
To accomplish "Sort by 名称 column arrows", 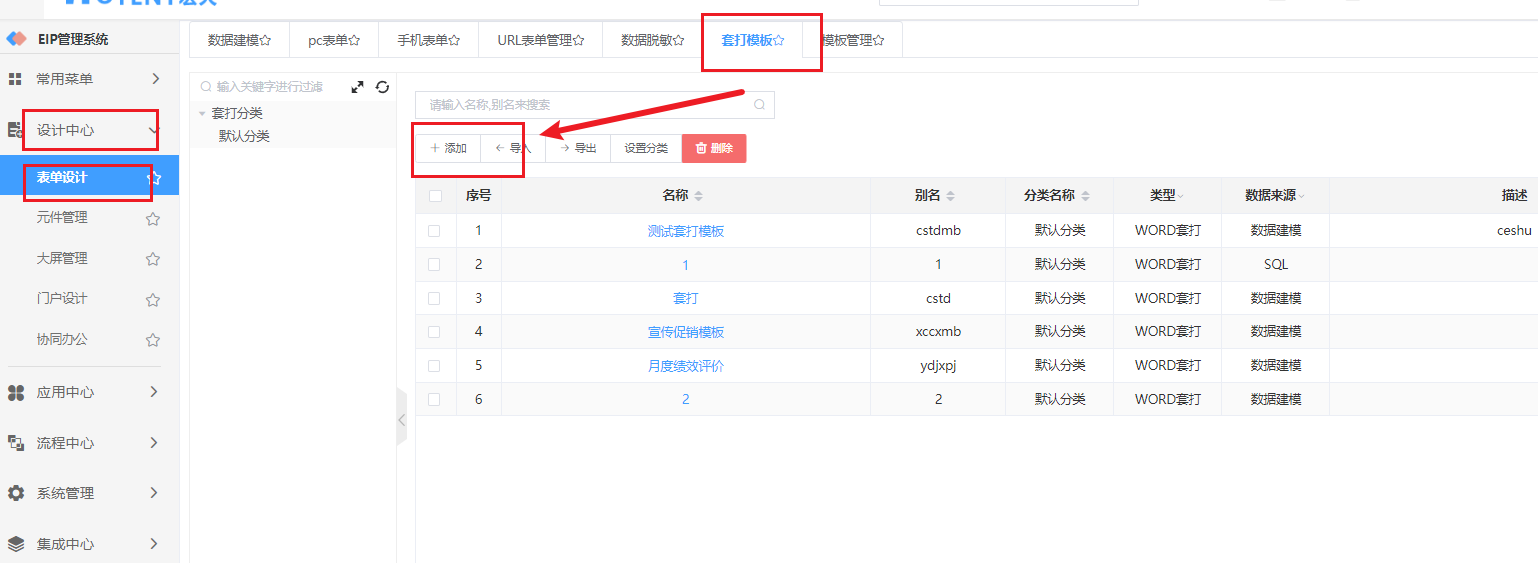I will pyautogui.click(x=699, y=196).
